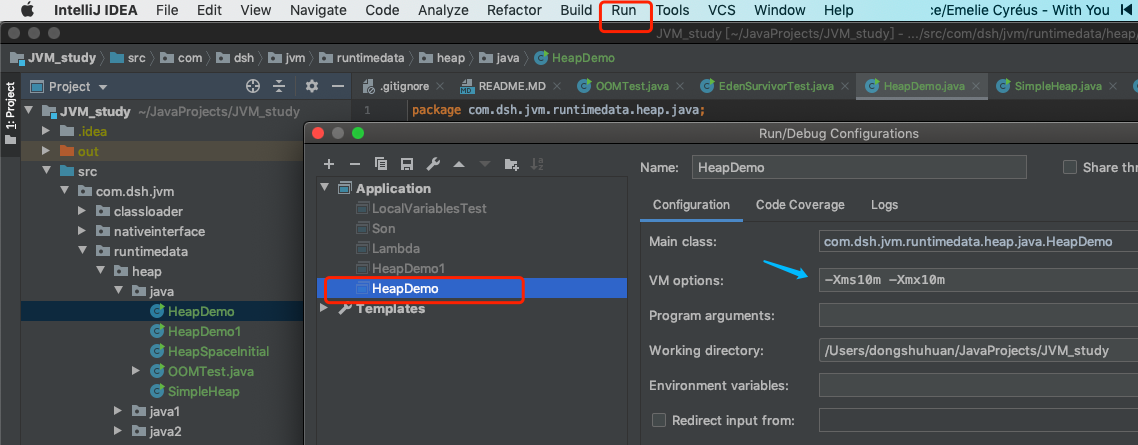The width and height of the screenshot is (1138, 445).
Task: Open the 1: Project tool window stripe
Action: 10,113
